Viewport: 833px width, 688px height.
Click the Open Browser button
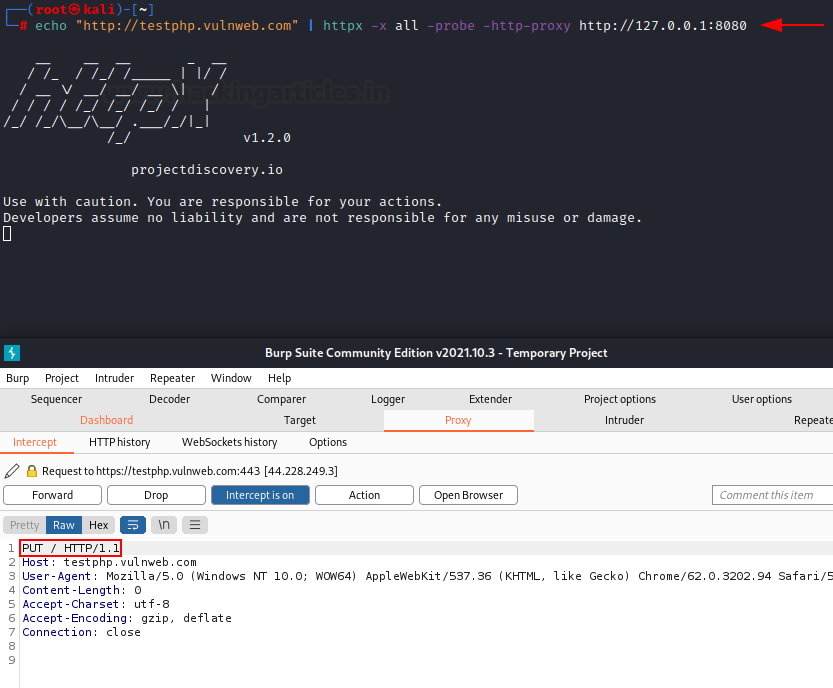click(x=469, y=495)
